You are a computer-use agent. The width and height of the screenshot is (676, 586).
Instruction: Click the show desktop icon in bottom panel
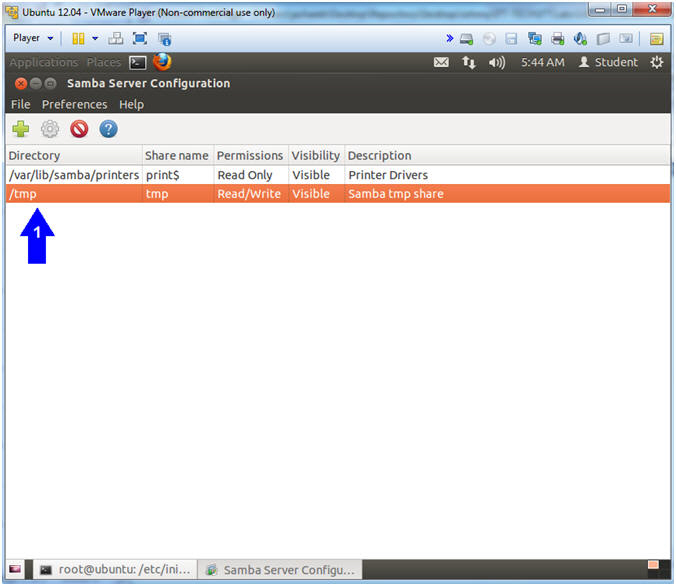click(15, 569)
